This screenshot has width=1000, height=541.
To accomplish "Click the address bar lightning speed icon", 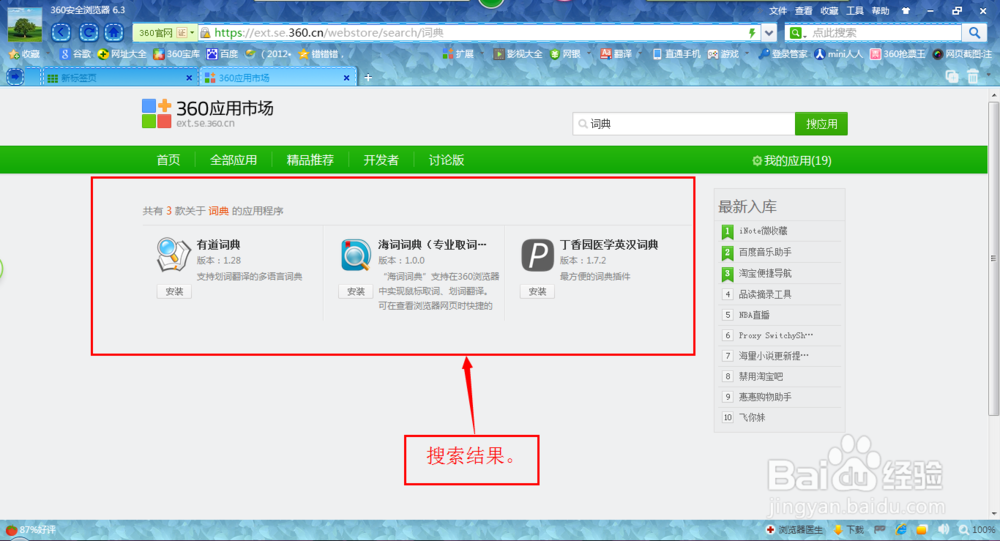I will click(x=753, y=33).
